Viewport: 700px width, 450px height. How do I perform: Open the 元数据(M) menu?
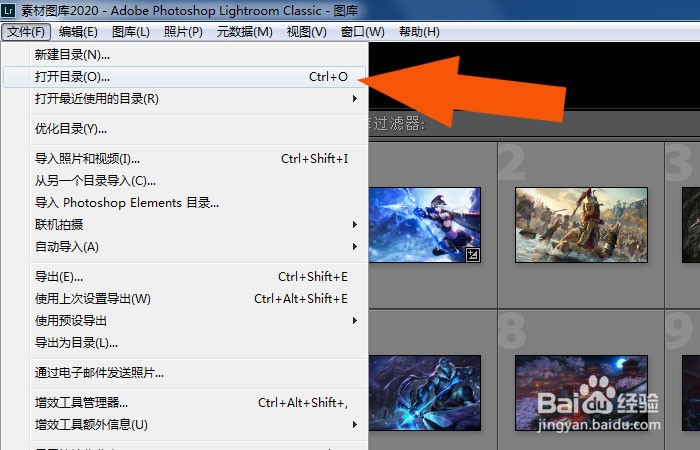(245, 32)
